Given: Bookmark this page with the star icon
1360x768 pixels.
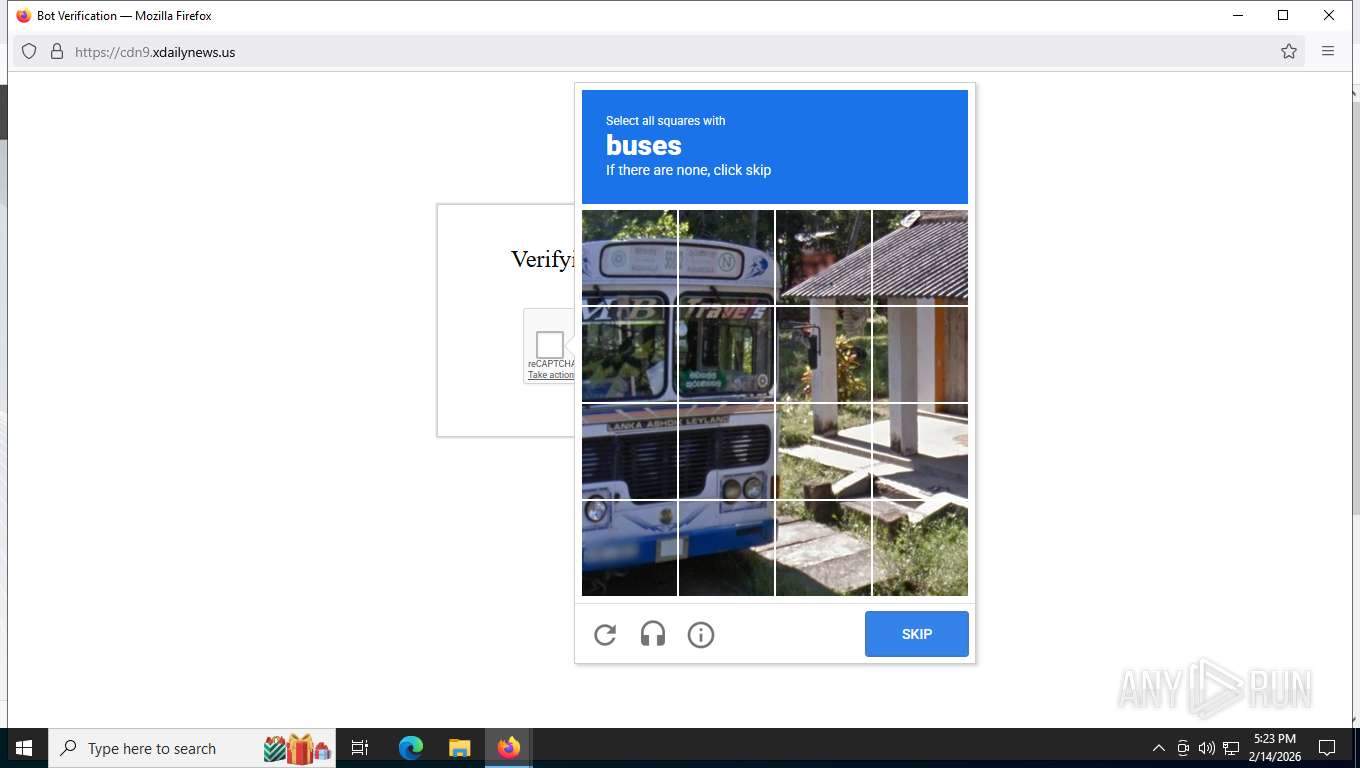Looking at the screenshot, I should click(x=1289, y=52).
